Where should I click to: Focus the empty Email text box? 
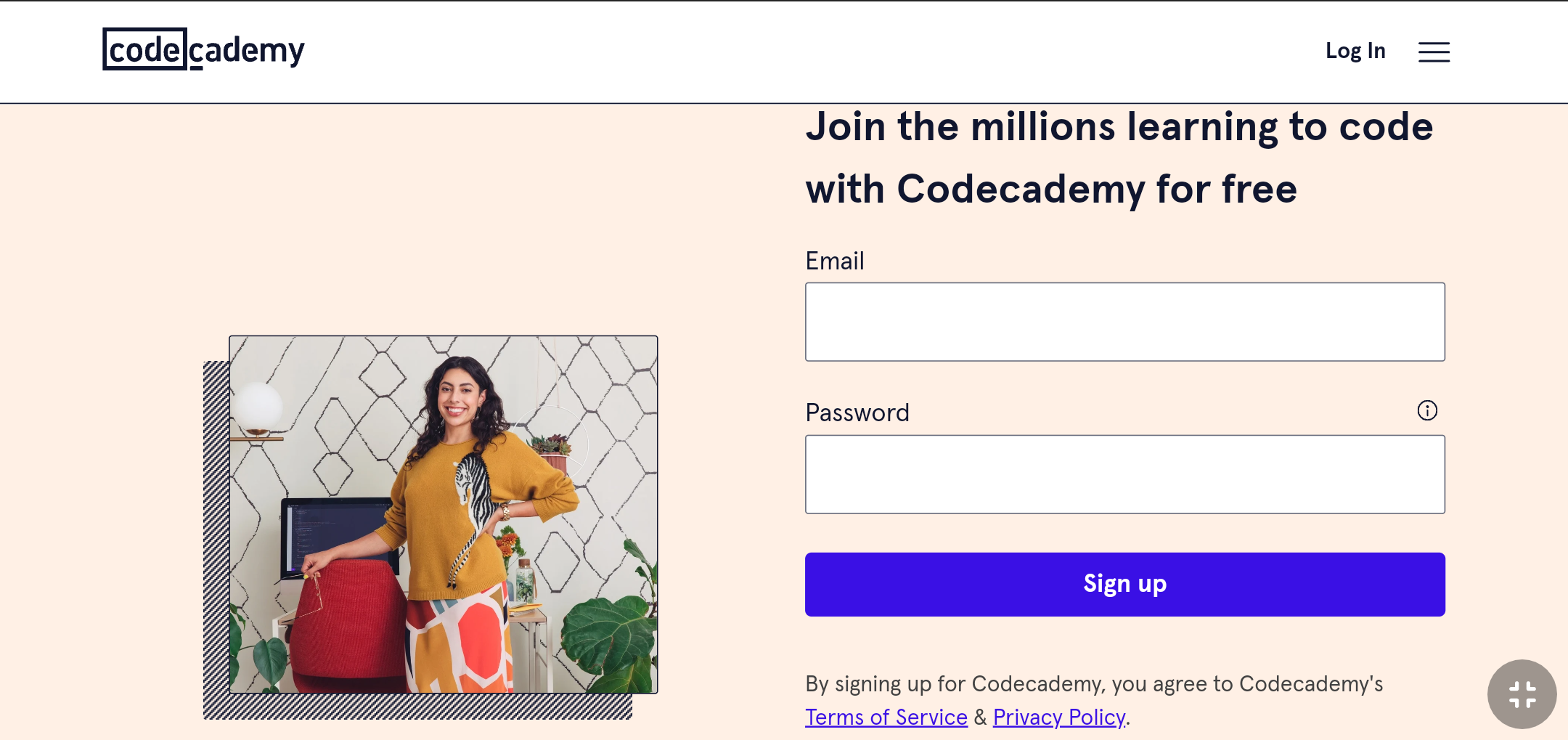click(1125, 321)
